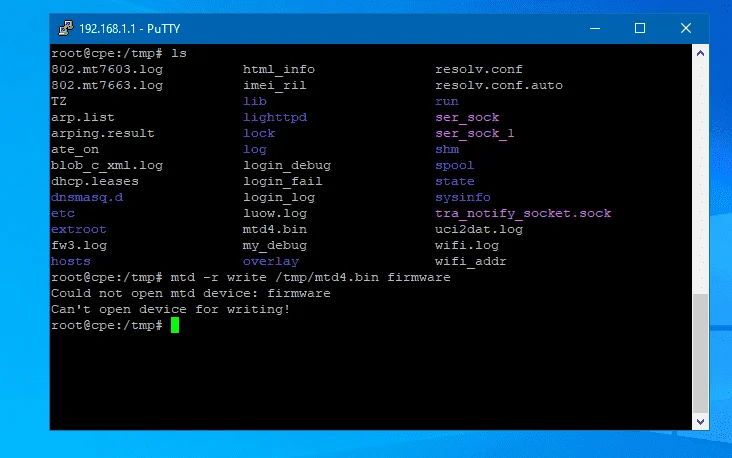
Task: Click the green terminal cursor block
Action: [x=175, y=325]
